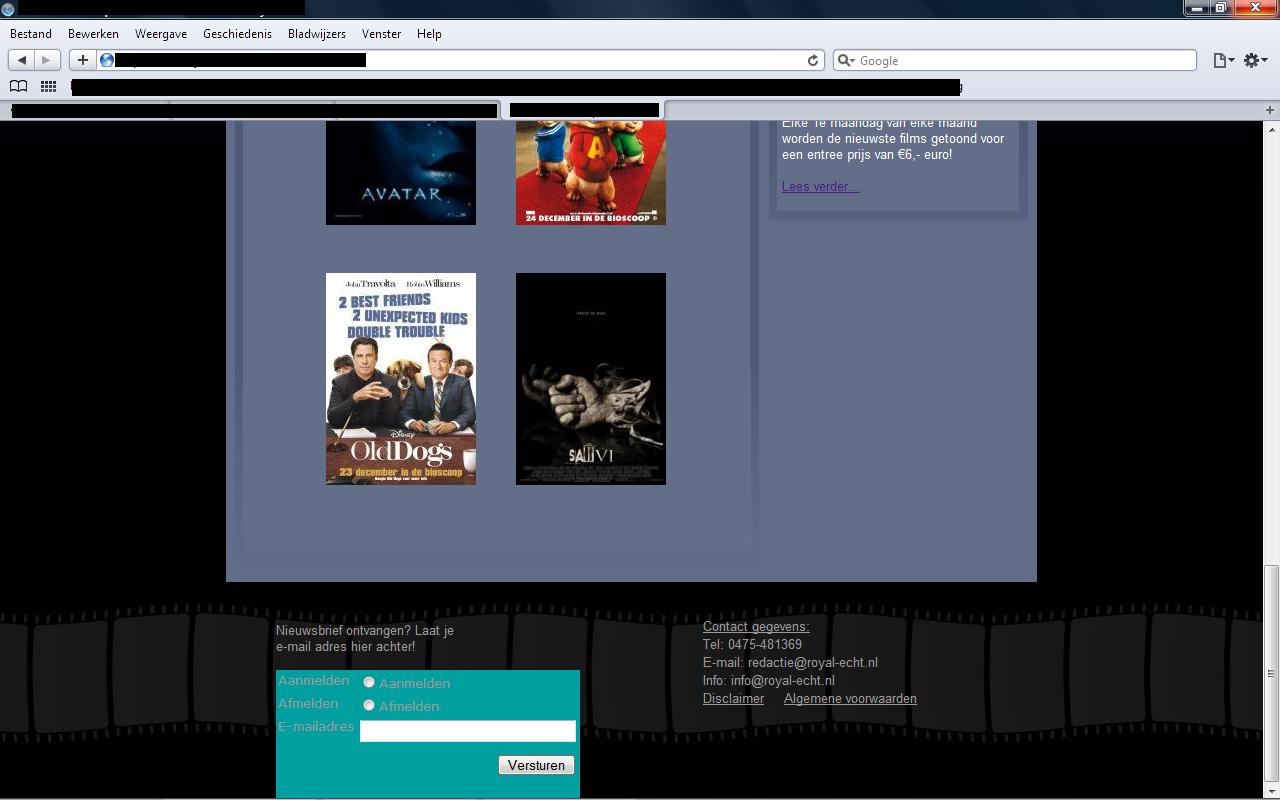The image size is (1280, 800).
Task: Follow the Lees verder link
Action: 820,186
